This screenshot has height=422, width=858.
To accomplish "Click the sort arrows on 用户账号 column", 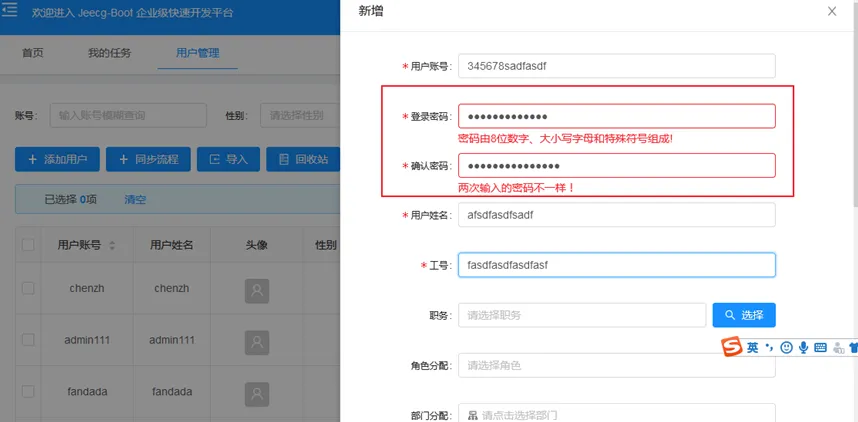I will pyautogui.click(x=112, y=245).
